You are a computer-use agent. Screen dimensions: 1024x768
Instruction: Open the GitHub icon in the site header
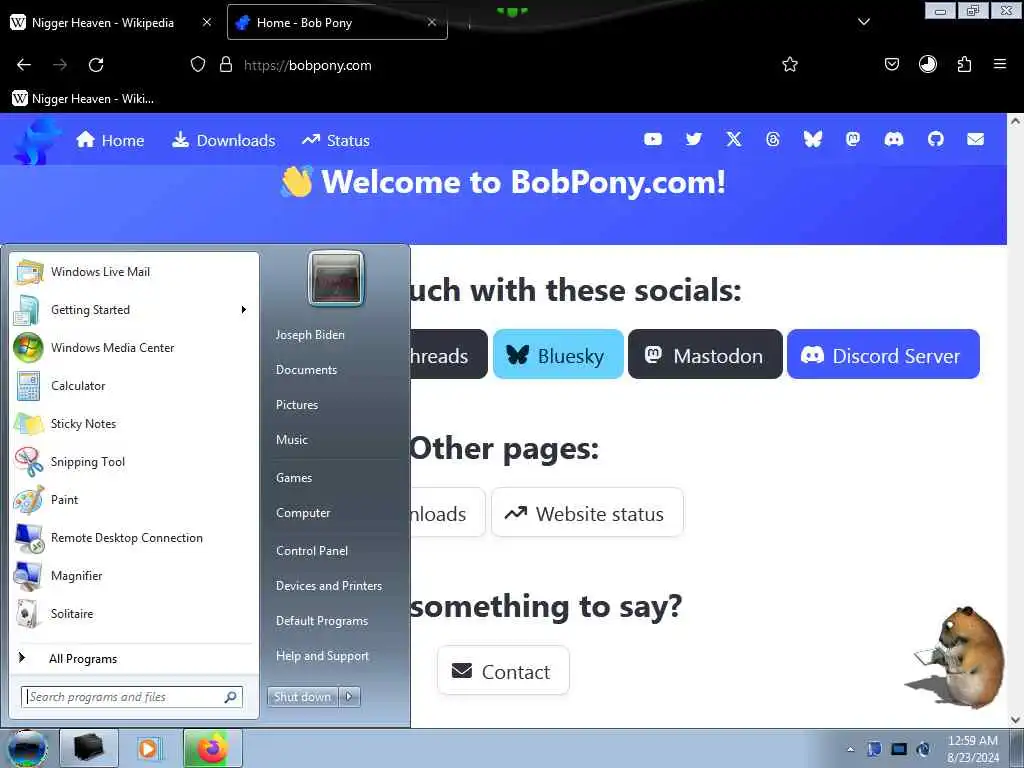coord(935,139)
